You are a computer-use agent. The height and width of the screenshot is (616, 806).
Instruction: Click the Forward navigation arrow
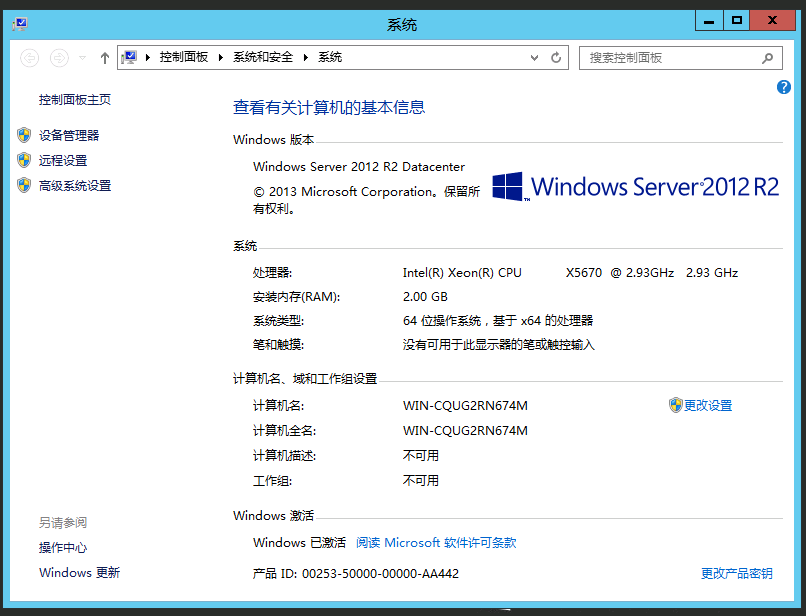(x=59, y=58)
